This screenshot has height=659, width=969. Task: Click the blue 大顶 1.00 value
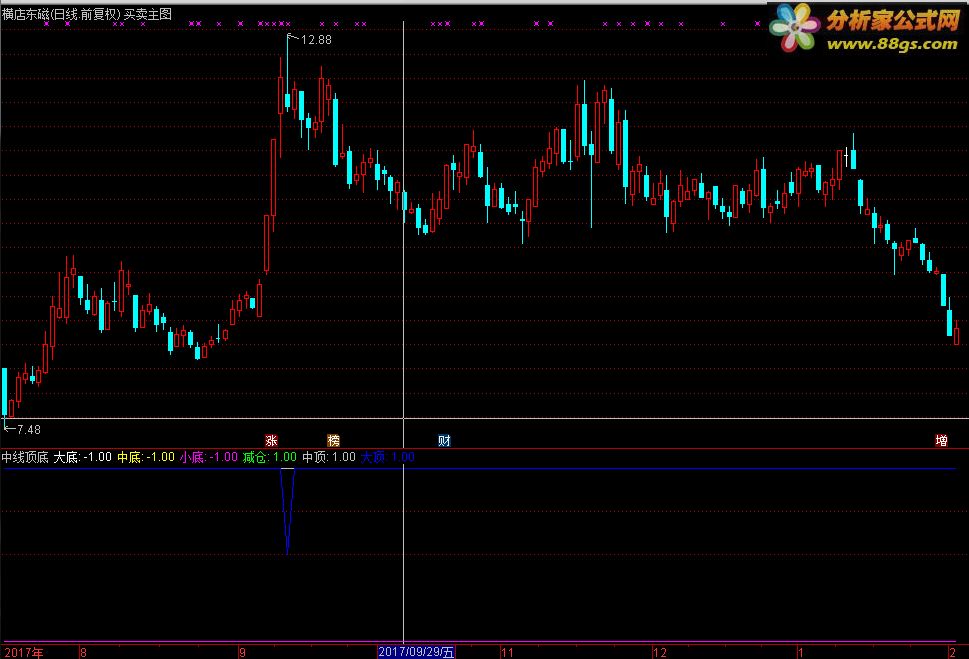pyautogui.click(x=387, y=457)
